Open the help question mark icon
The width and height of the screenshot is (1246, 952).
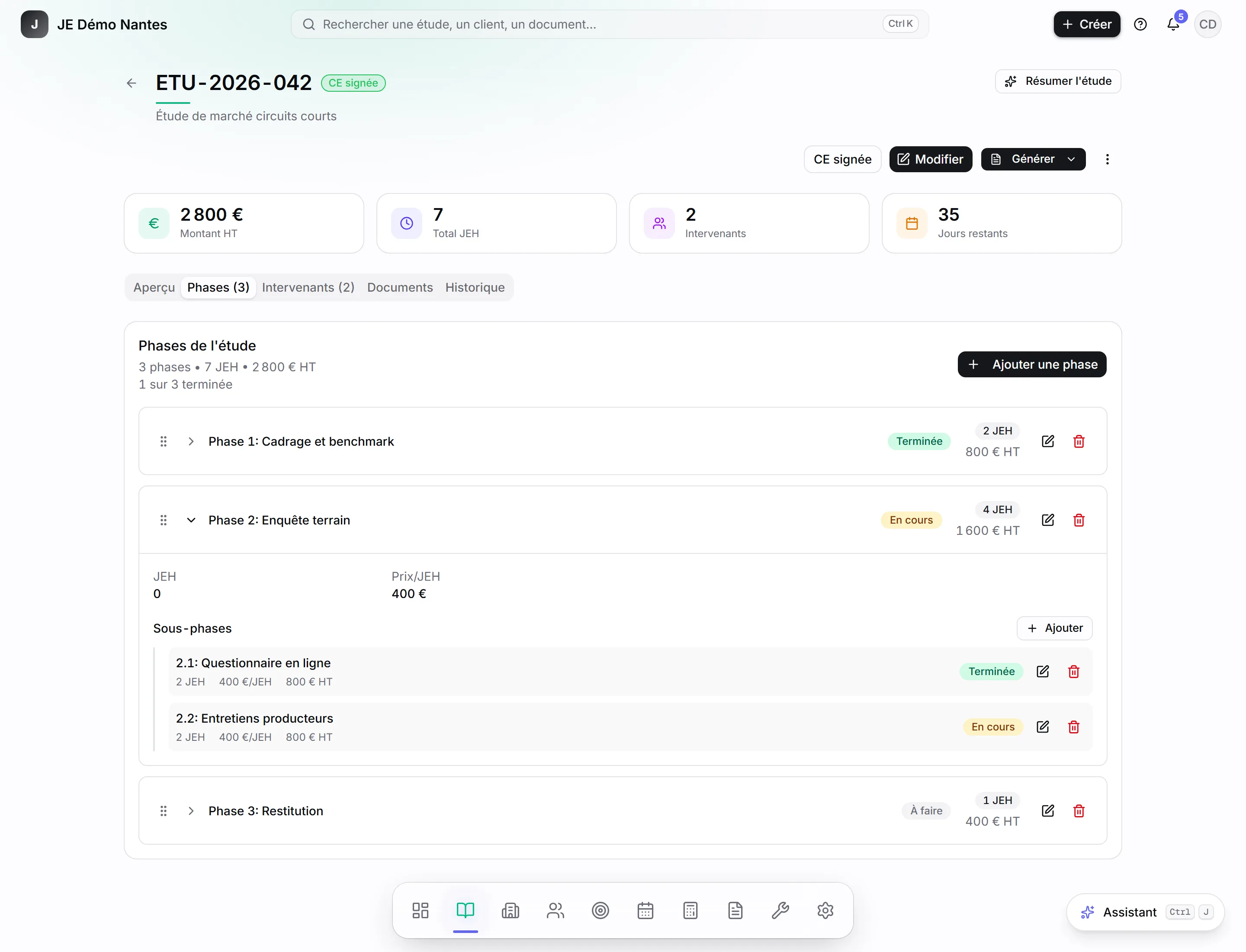(x=1140, y=24)
